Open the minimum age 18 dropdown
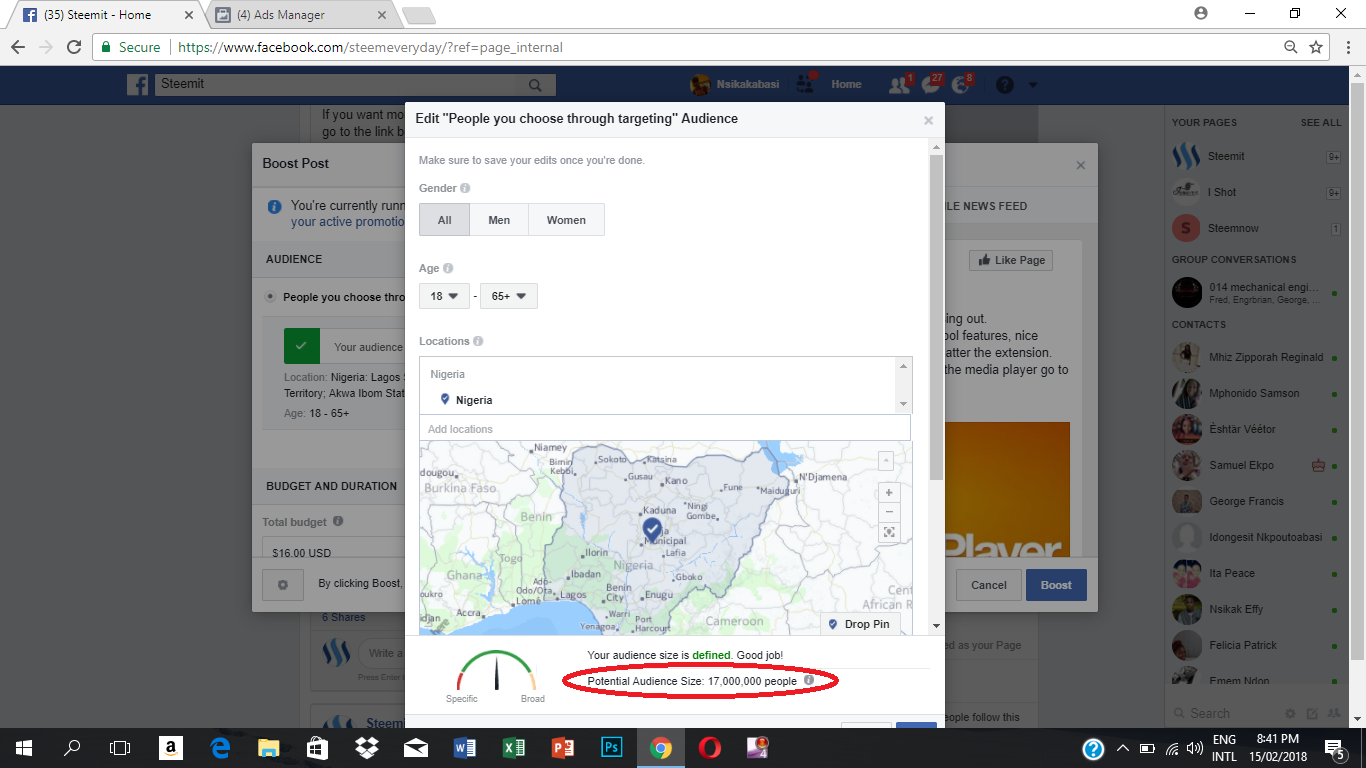This screenshot has width=1366, height=768. tap(444, 296)
